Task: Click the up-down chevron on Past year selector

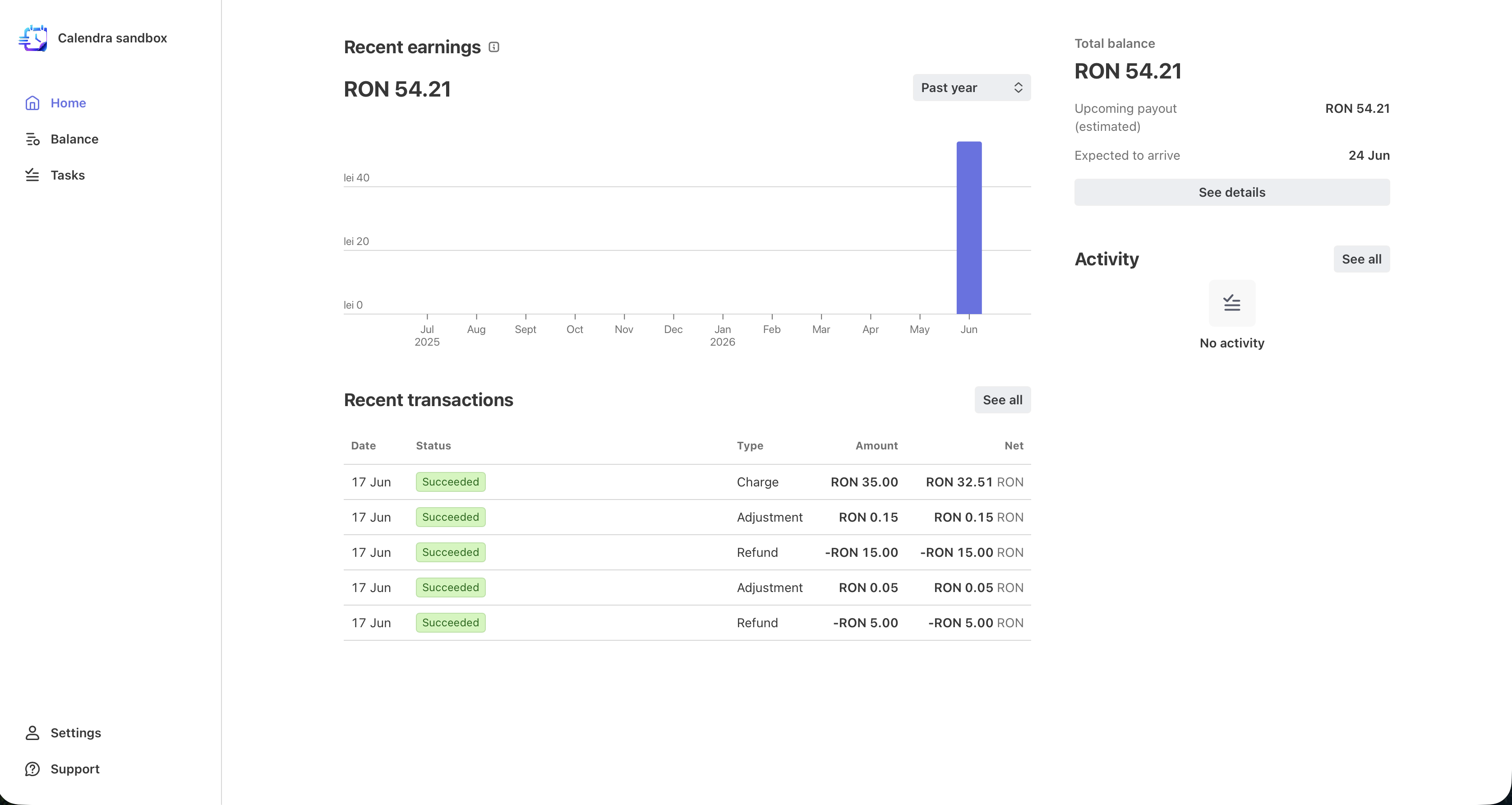Action: point(1019,88)
